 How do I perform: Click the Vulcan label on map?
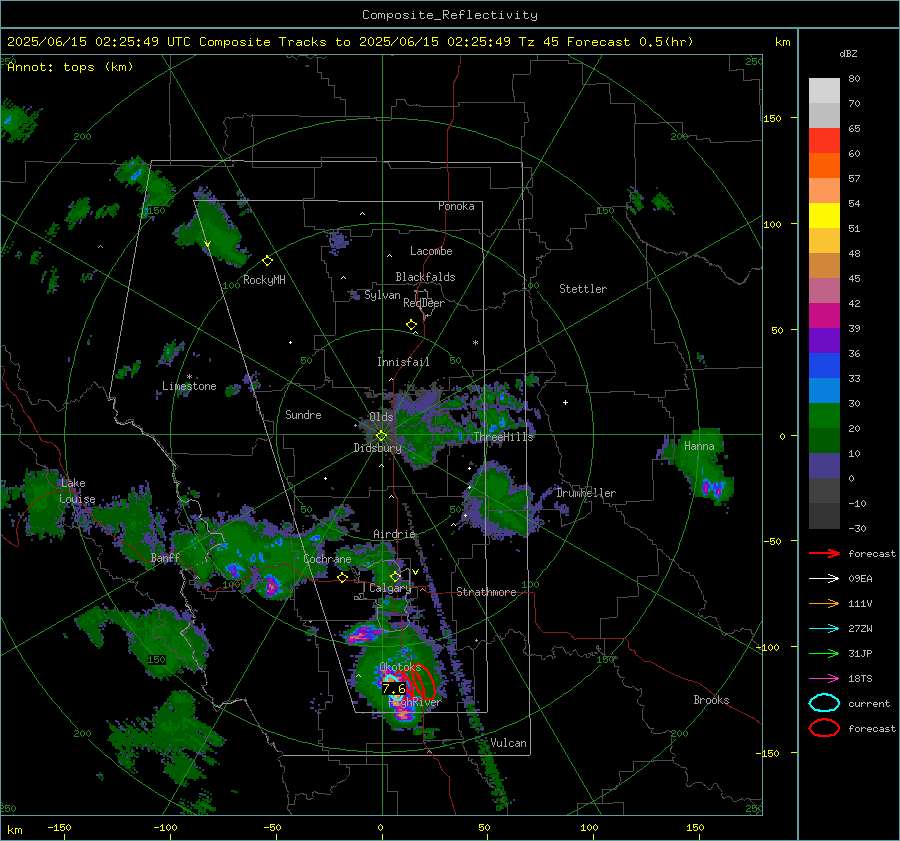pyautogui.click(x=508, y=743)
